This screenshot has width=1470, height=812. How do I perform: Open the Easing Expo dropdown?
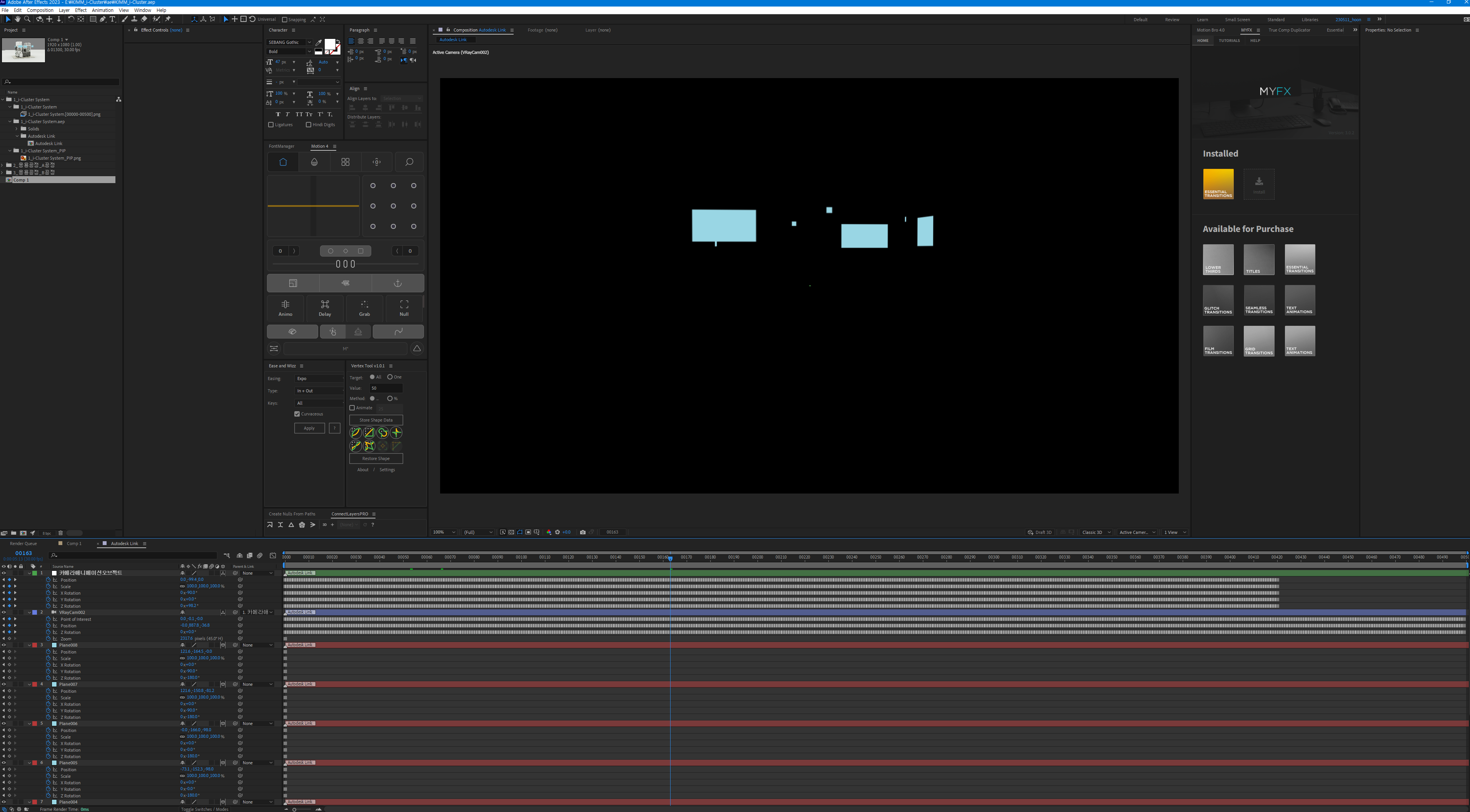[319, 378]
